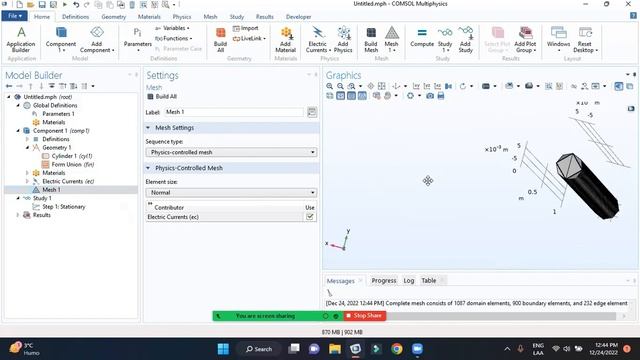This screenshot has height=360, width=640.
Task: Expand the Materials node under Component 1
Action: 27,173
